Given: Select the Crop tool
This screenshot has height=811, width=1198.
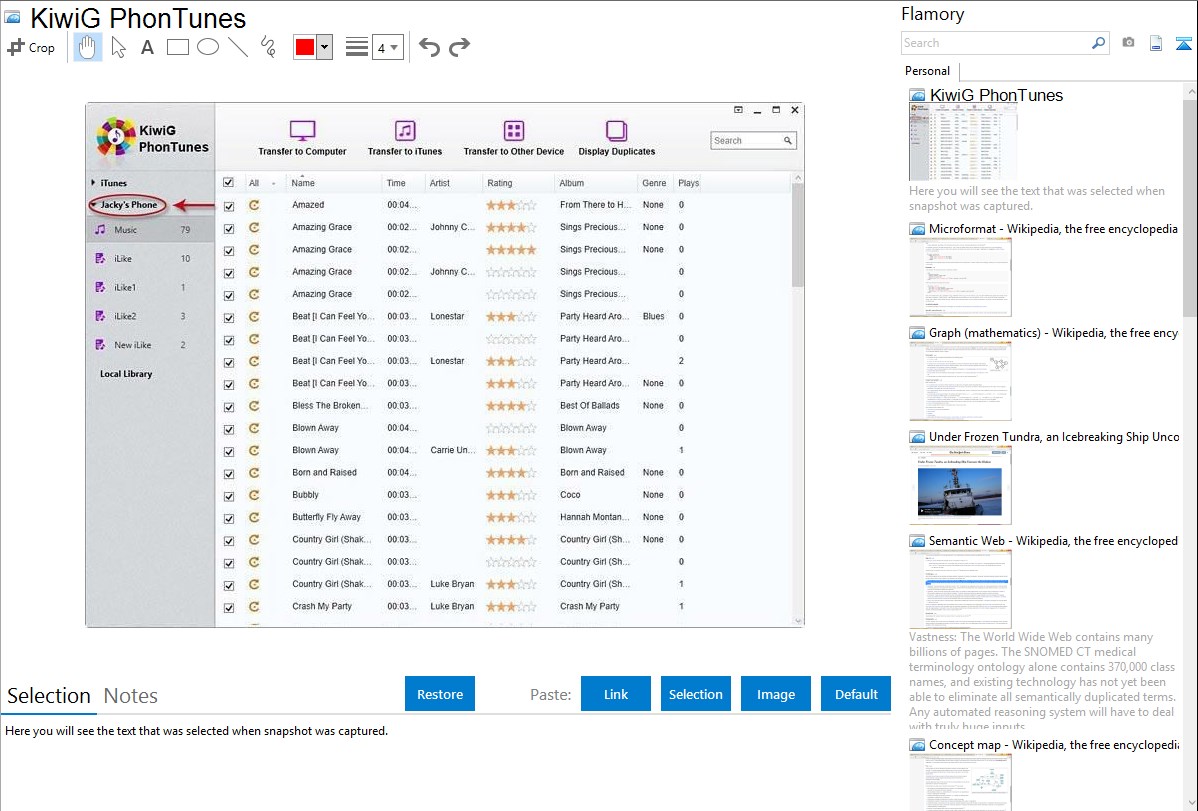Looking at the screenshot, I should 31,47.
